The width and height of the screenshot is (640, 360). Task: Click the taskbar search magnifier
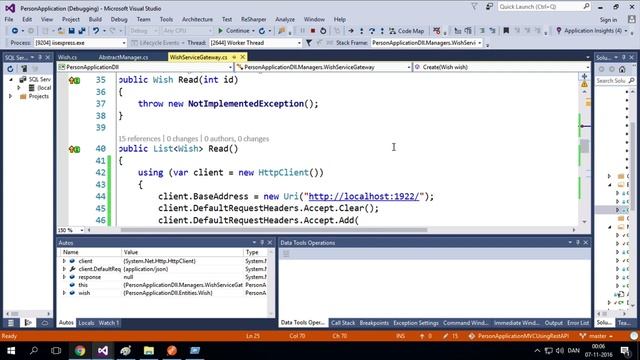[x=34, y=351]
